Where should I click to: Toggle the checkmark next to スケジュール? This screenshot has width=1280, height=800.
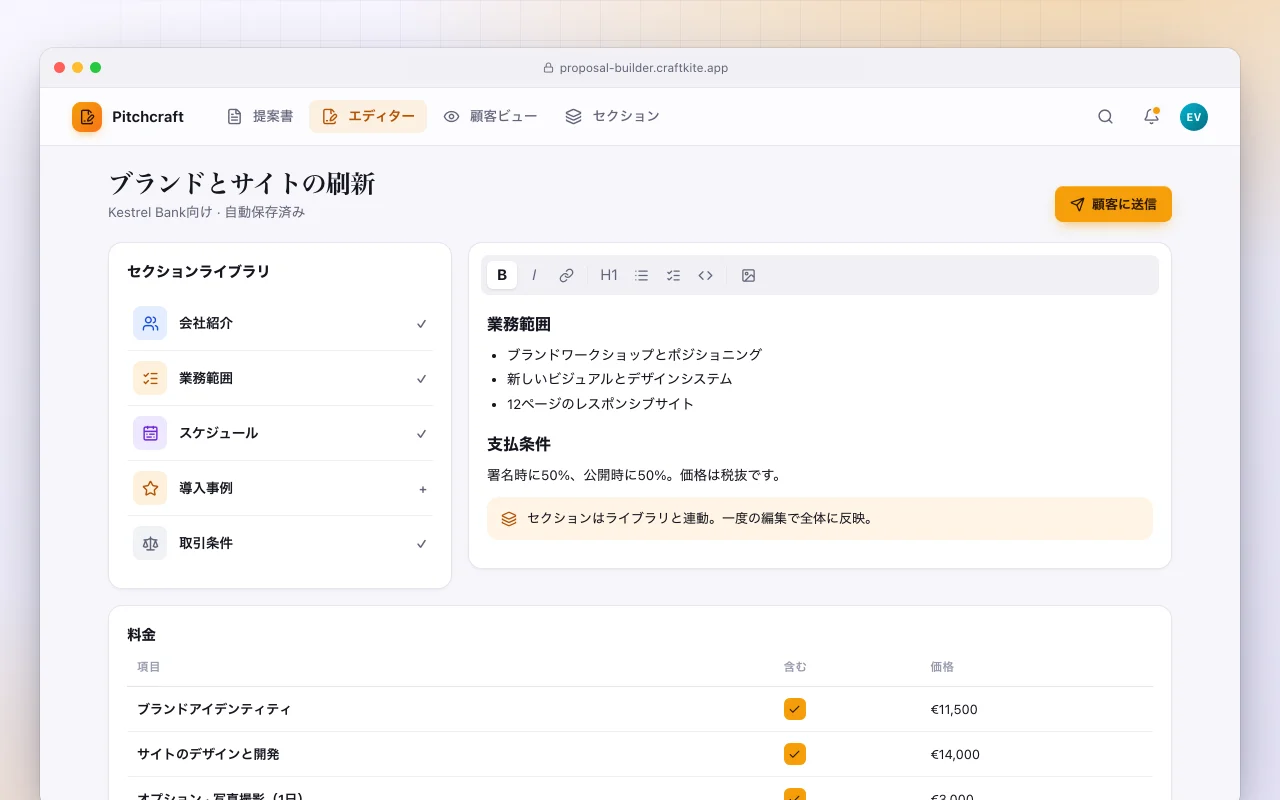pyautogui.click(x=422, y=434)
